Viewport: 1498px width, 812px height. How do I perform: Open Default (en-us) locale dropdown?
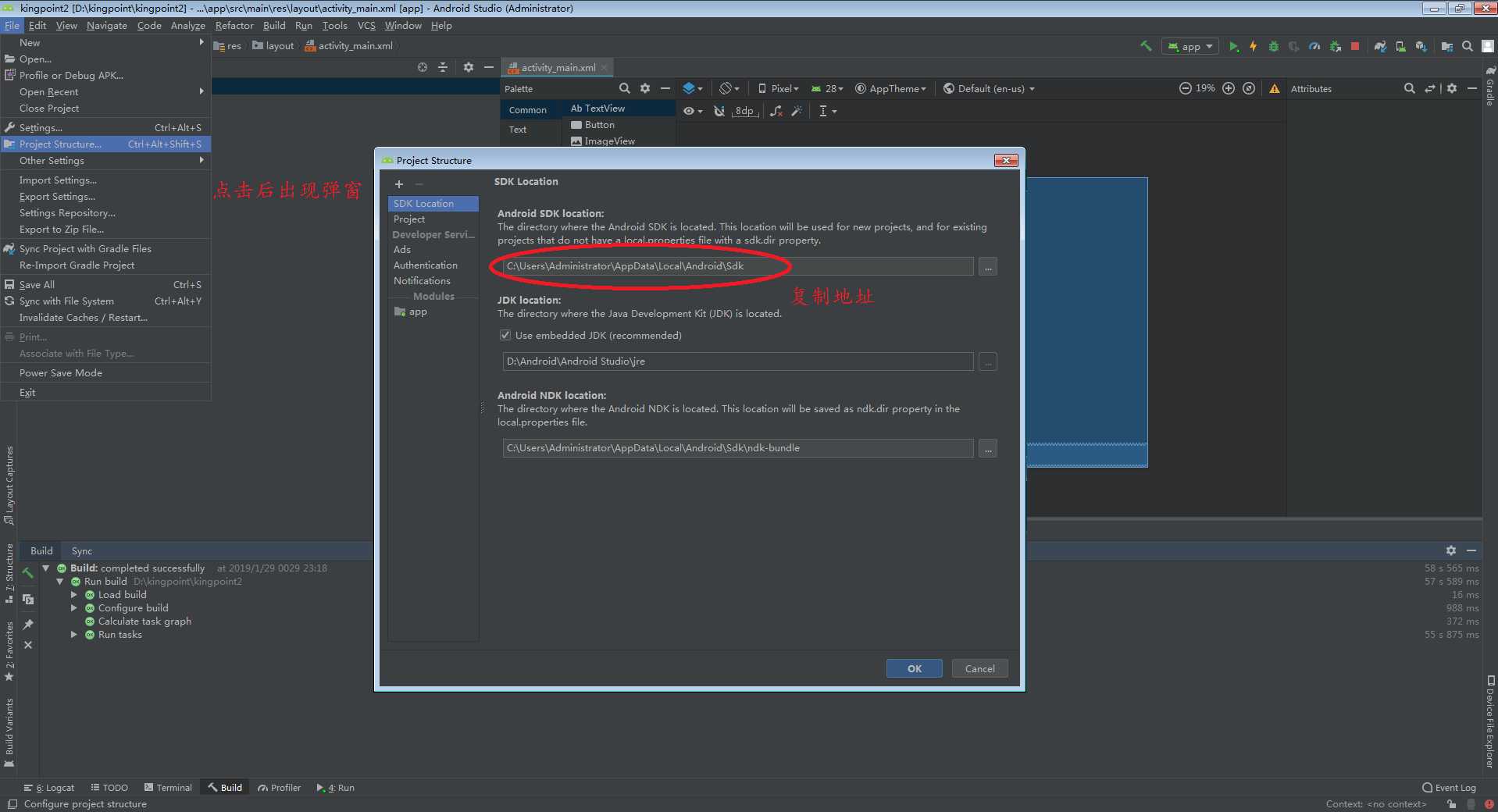990,88
